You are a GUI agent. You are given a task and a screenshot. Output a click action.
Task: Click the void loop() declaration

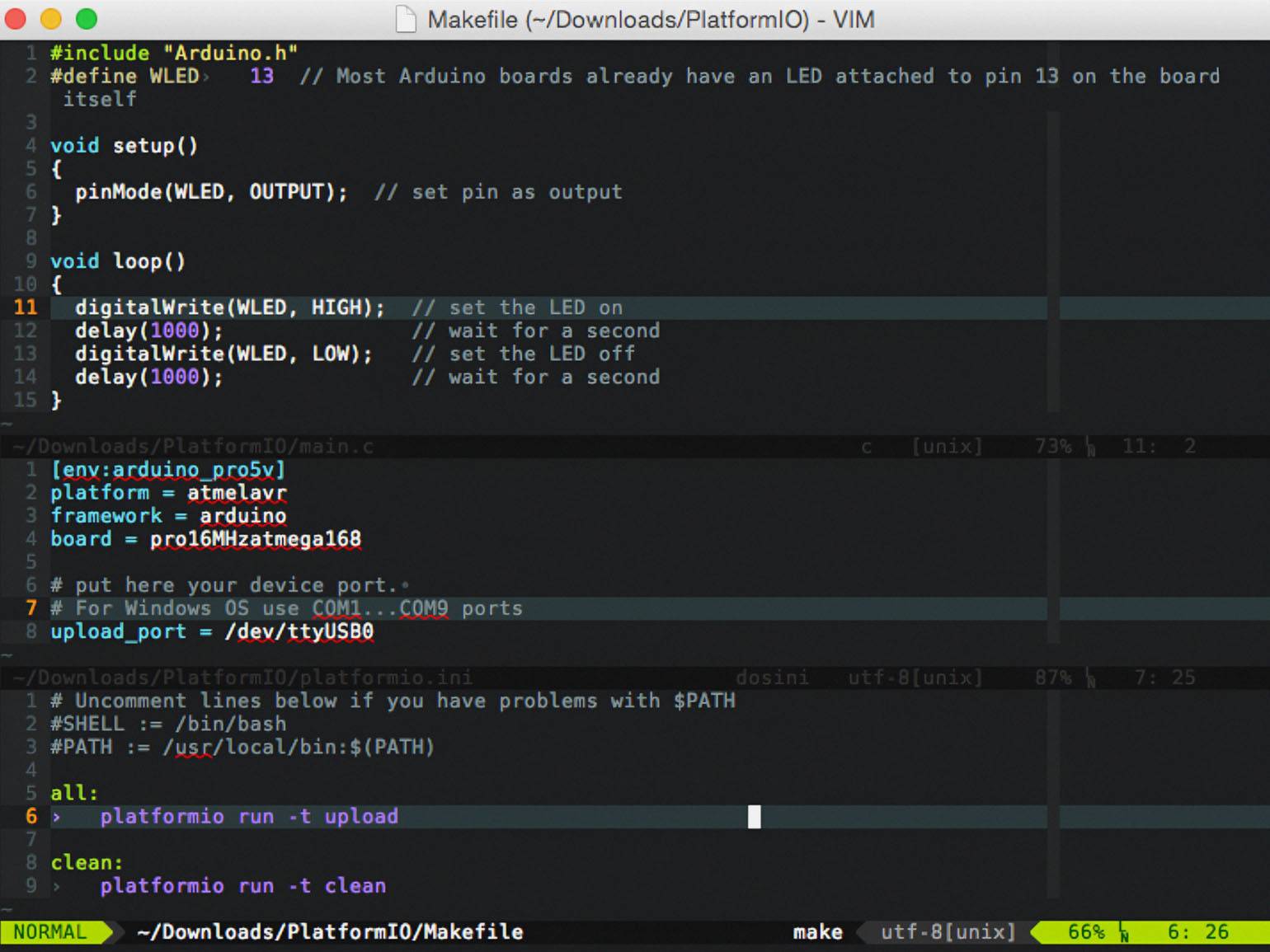(x=118, y=261)
